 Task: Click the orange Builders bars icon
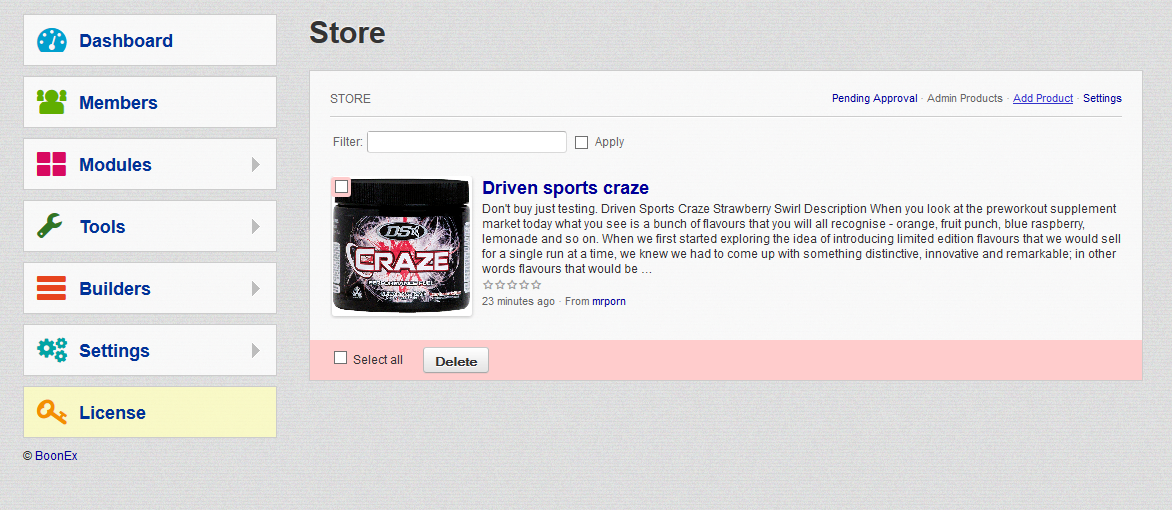[x=52, y=288]
